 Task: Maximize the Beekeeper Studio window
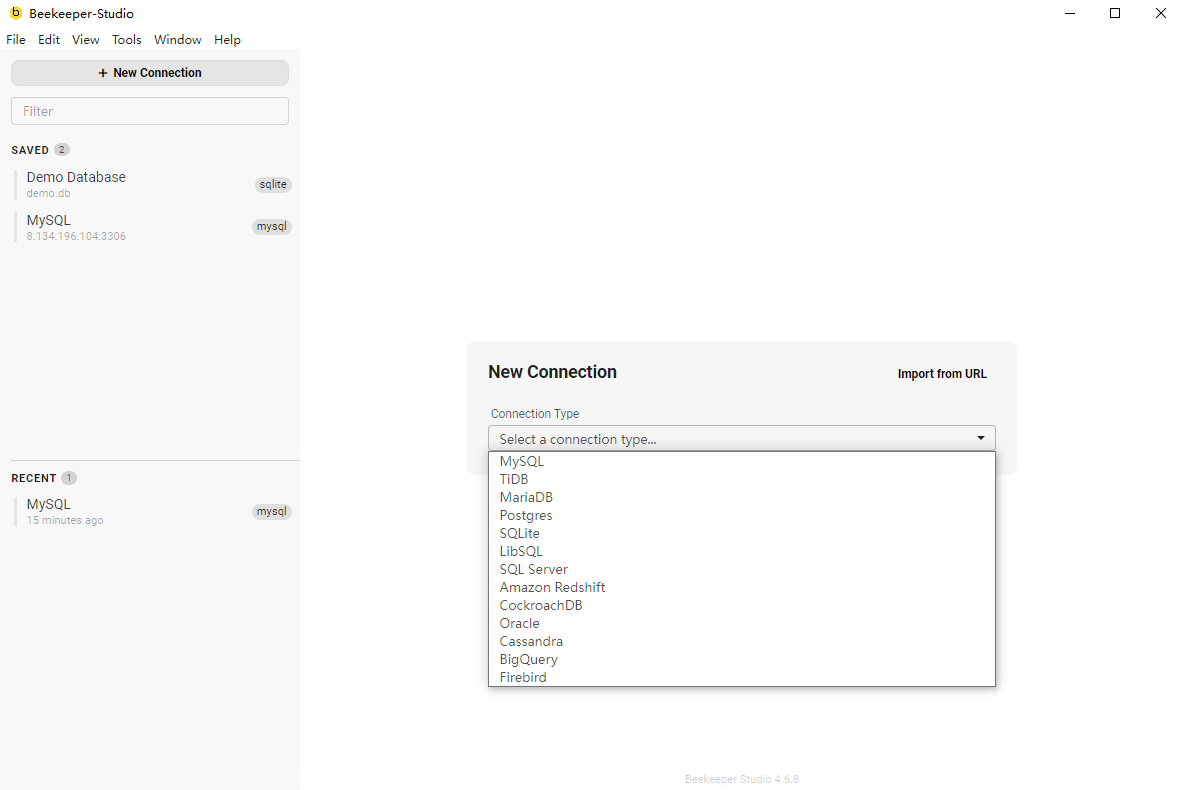pyautogui.click(x=1115, y=13)
